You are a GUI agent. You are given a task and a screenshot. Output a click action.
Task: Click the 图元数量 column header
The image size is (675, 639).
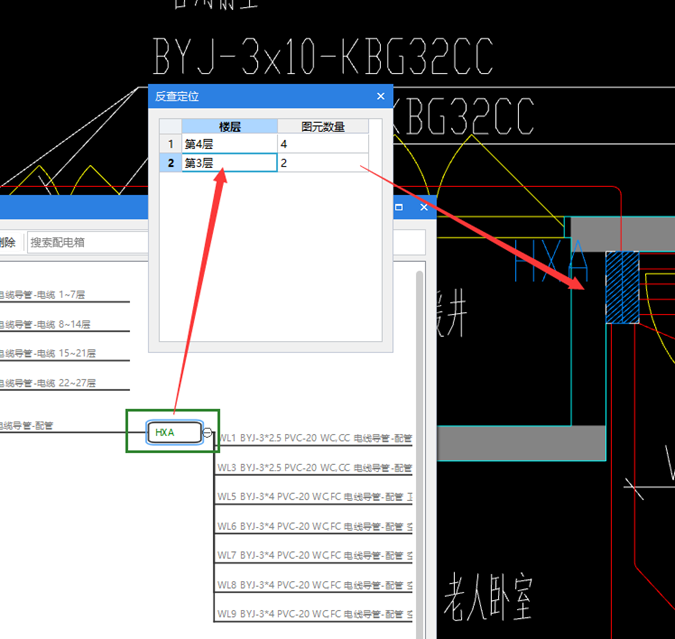click(x=323, y=126)
